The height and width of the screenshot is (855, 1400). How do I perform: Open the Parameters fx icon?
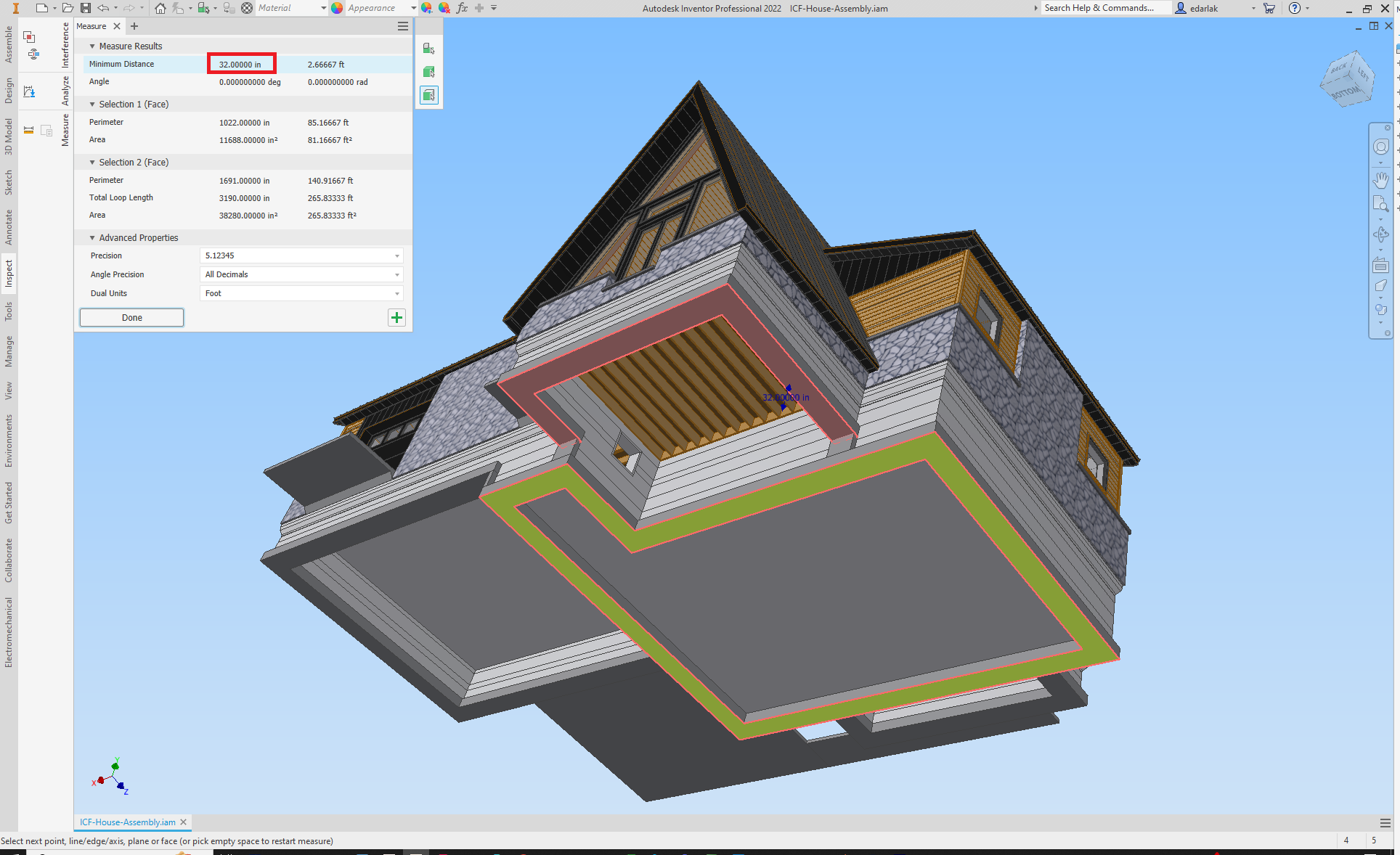pyautogui.click(x=462, y=8)
